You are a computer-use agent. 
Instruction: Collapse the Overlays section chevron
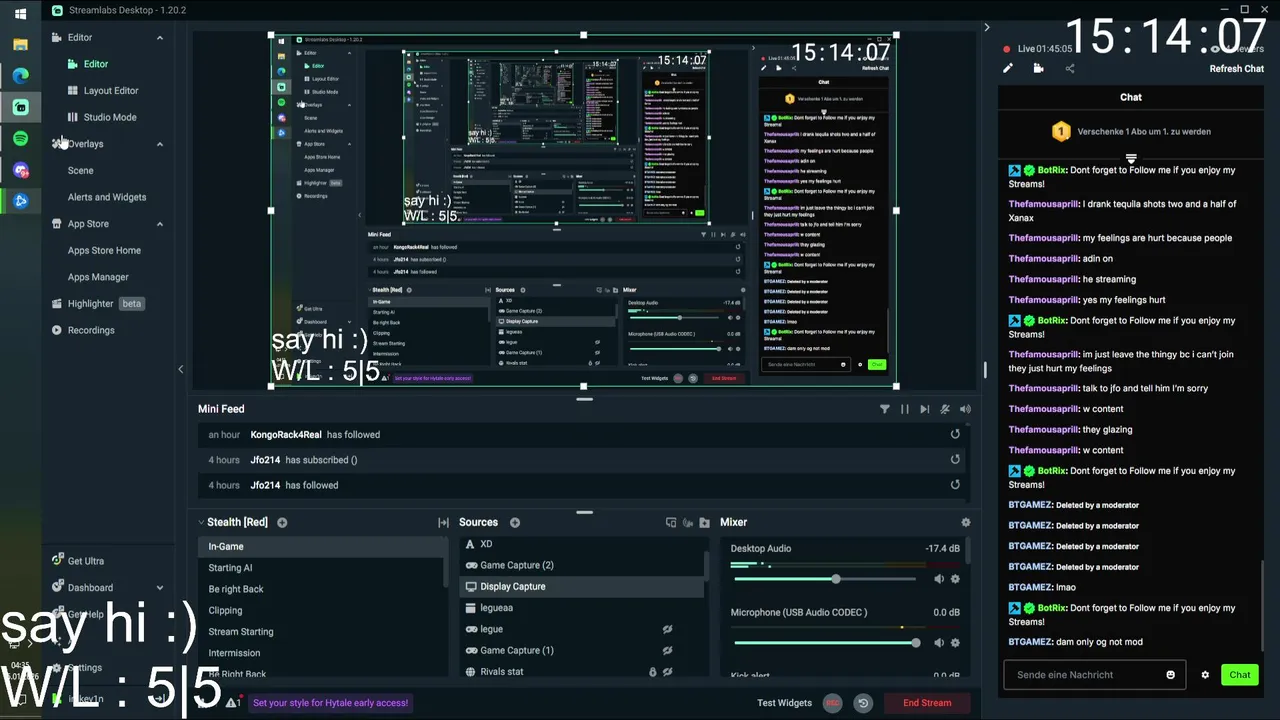click(159, 144)
